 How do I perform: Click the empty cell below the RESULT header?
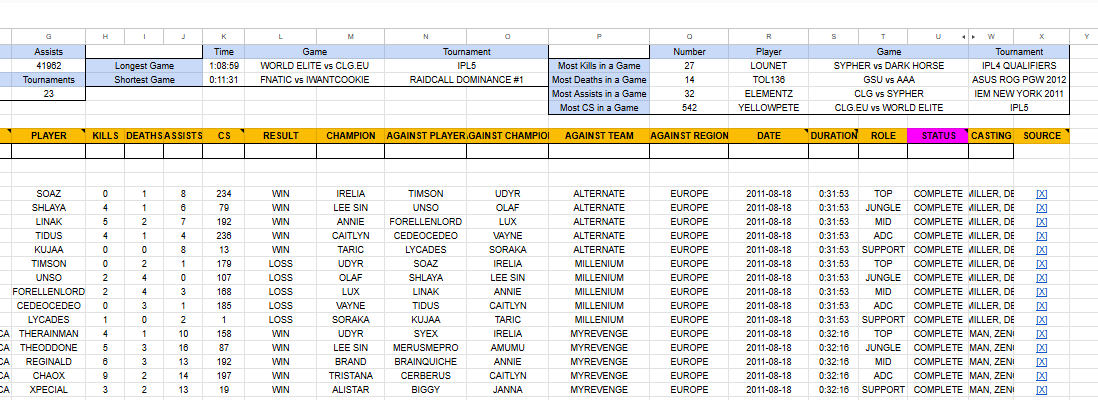[x=280, y=151]
